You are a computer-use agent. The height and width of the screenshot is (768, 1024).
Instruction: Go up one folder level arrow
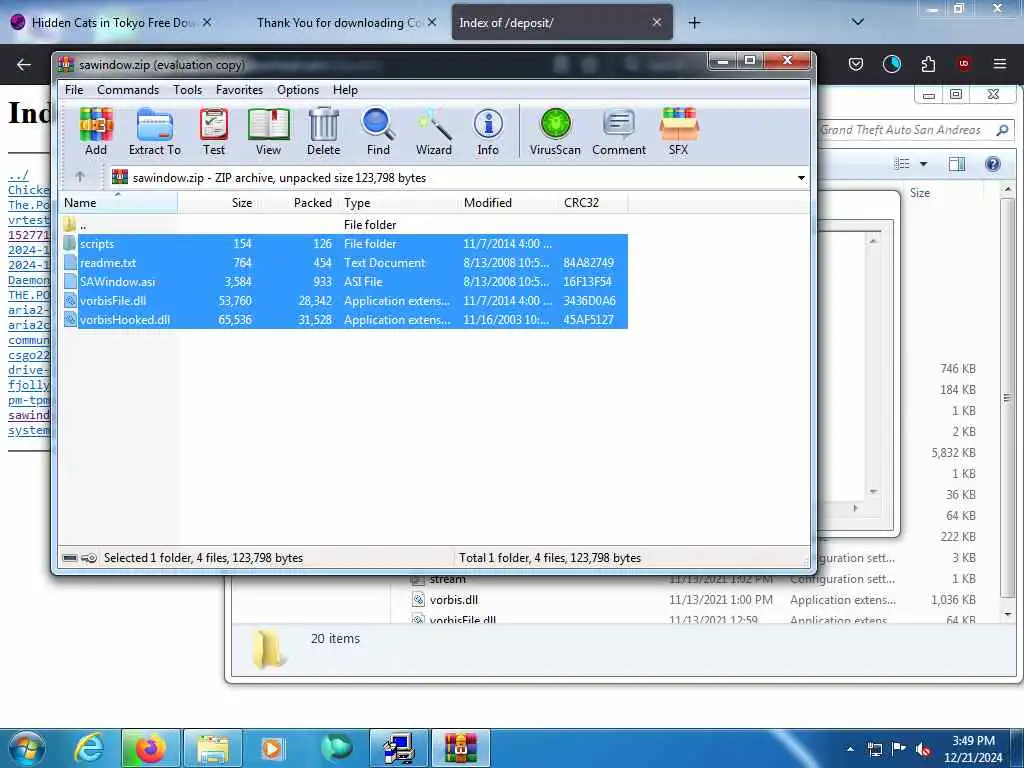80,176
